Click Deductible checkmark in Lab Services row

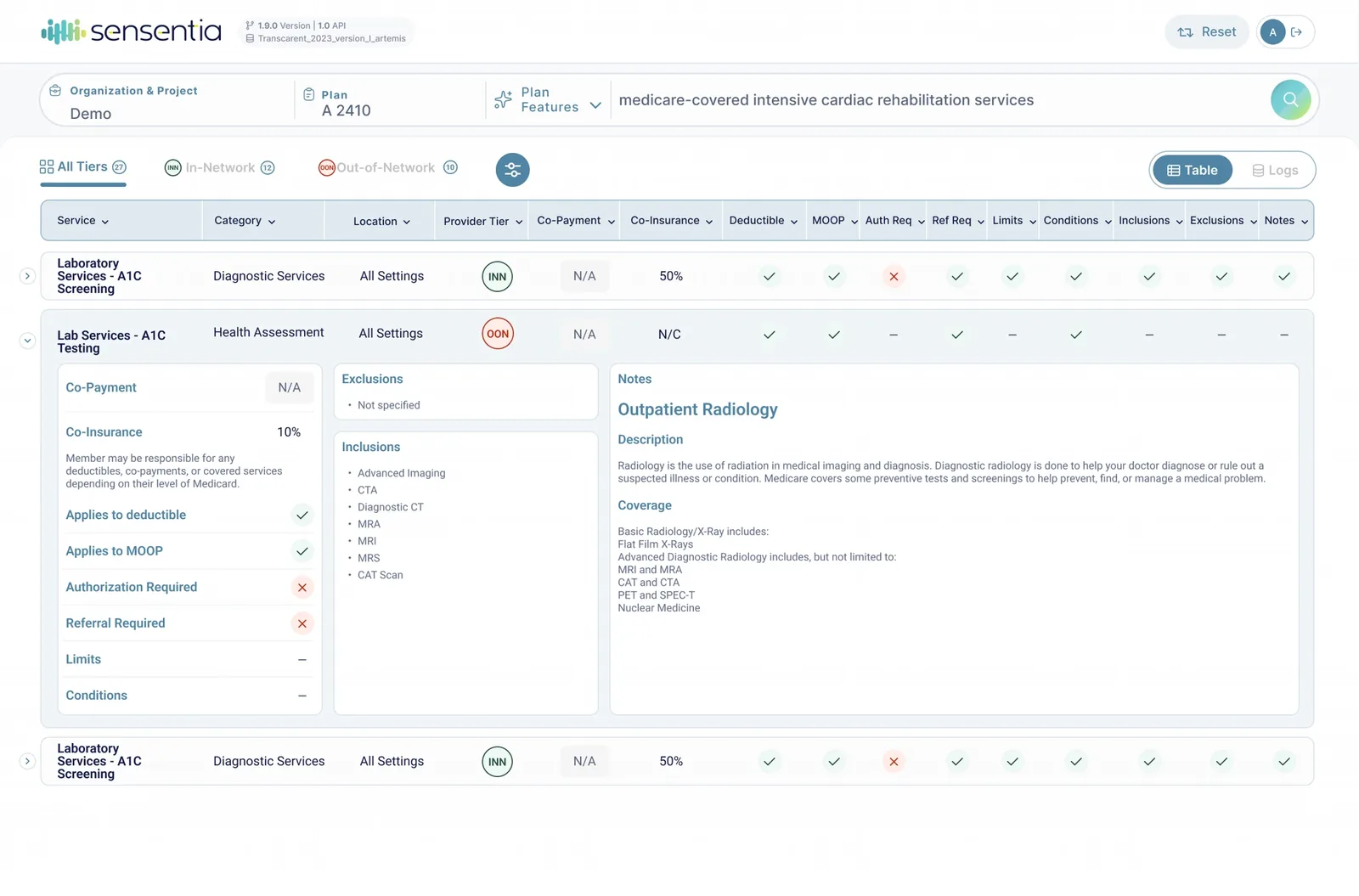[x=770, y=335]
